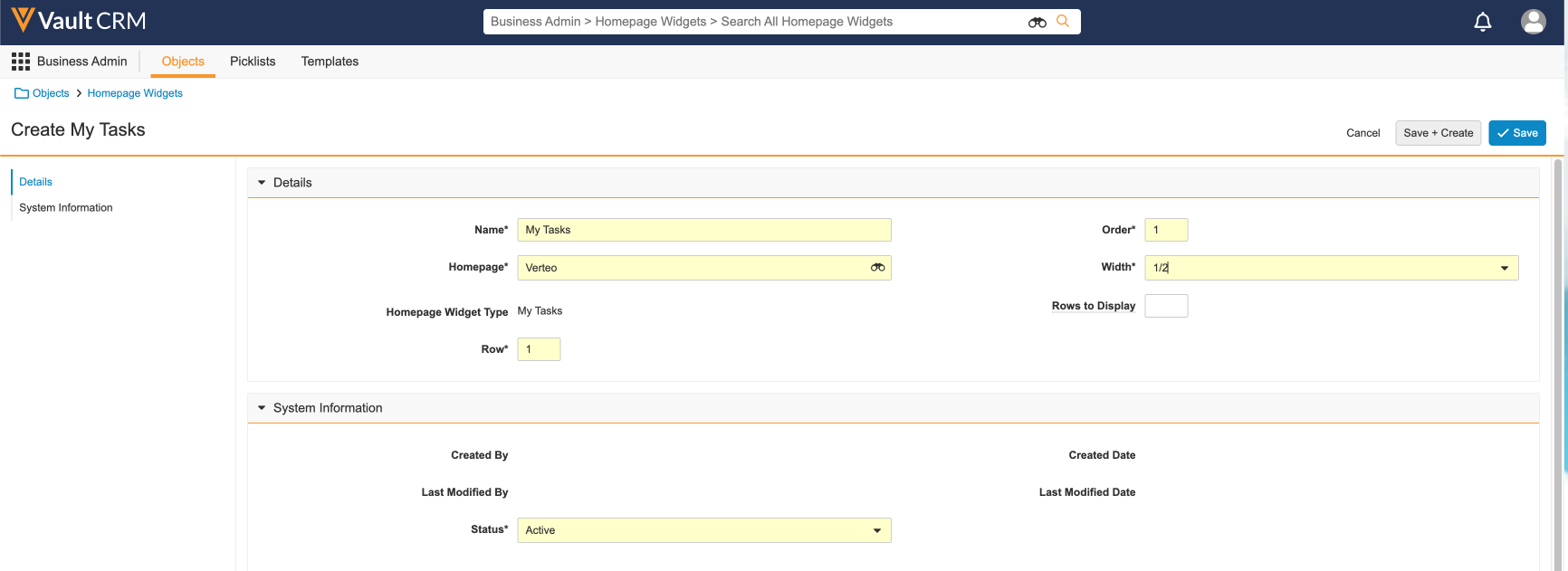Go to Homepage Widgets breadcrumb link
Screen dimensions: 1568x571
(135, 93)
